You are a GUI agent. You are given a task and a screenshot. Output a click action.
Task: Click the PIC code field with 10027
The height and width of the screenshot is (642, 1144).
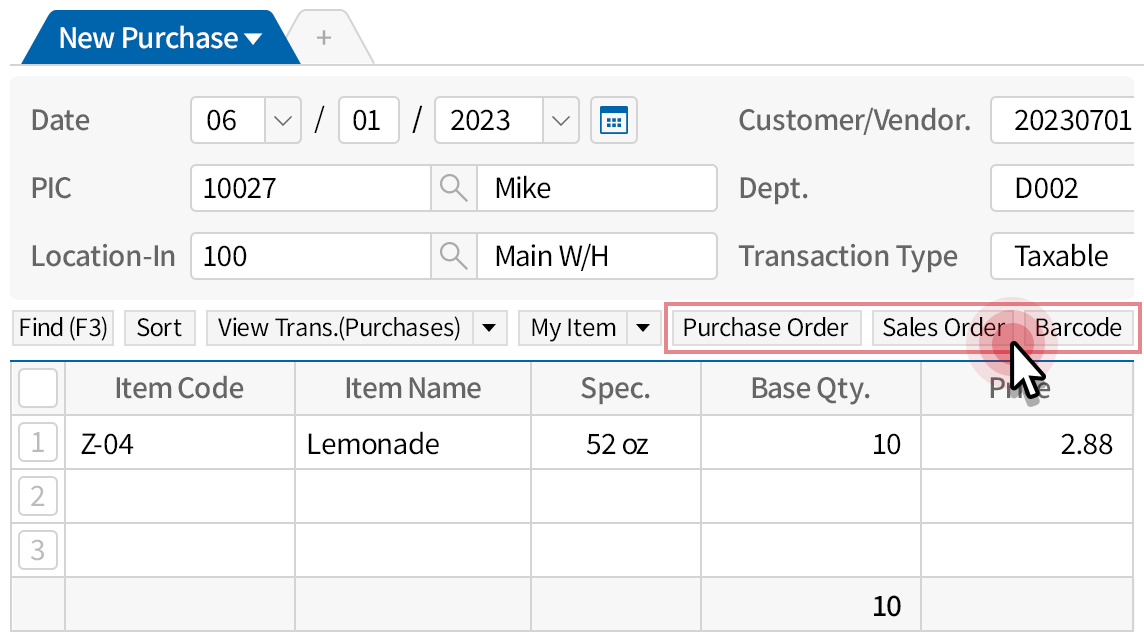310,188
